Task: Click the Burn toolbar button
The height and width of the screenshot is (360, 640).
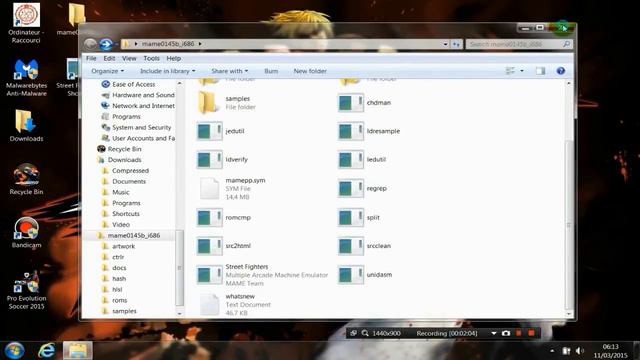Action: [271, 71]
